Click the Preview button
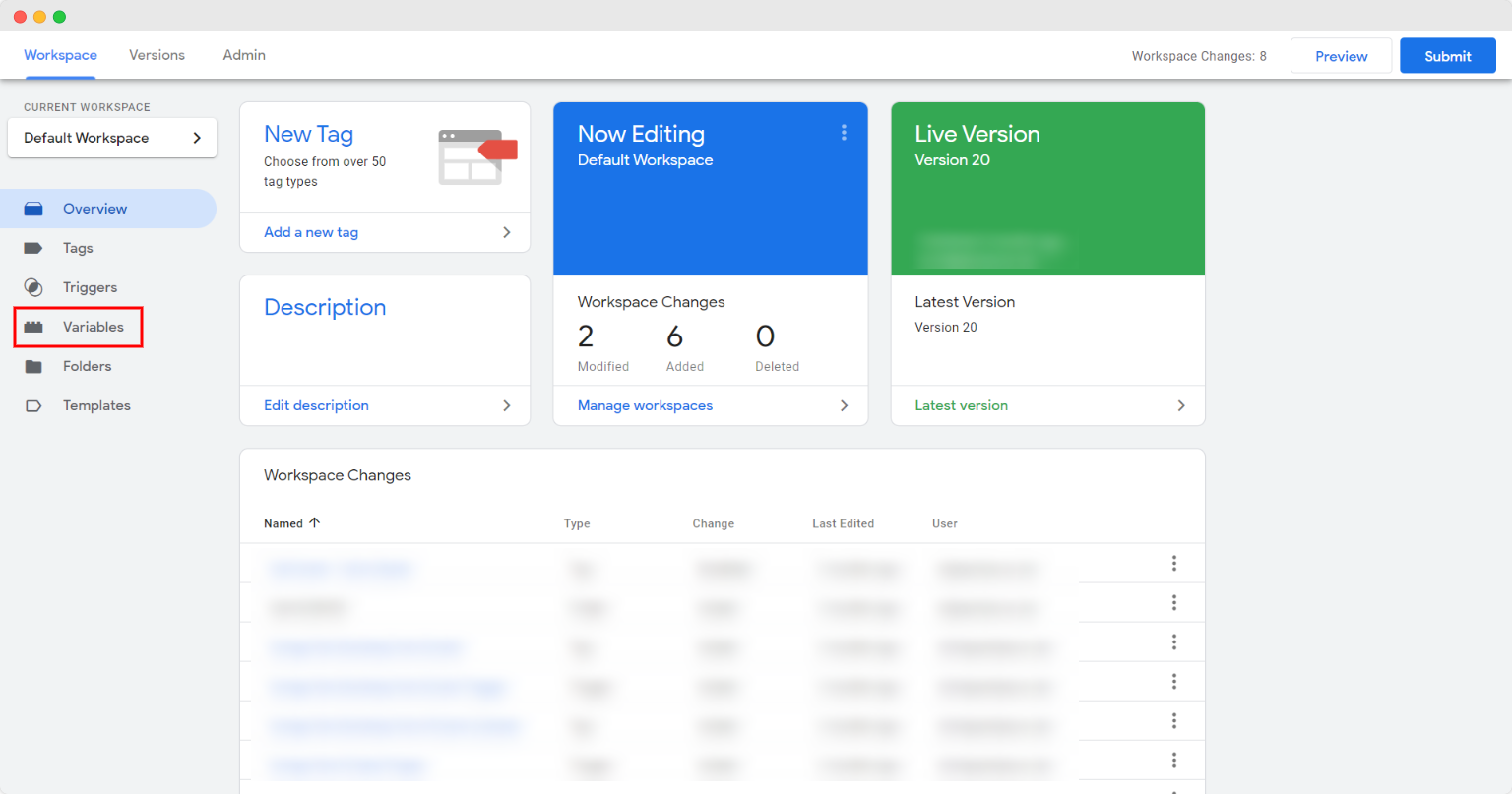This screenshot has width=1512, height=794. (1341, 56)
